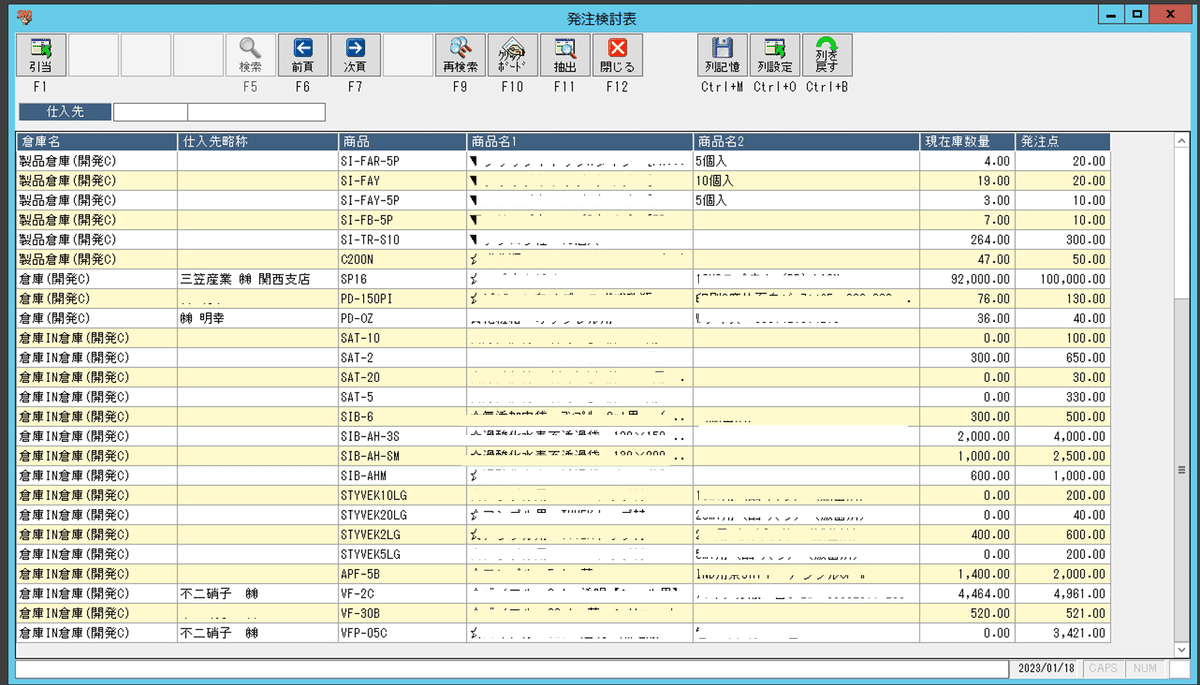Click the 現在庫数量 column header
The width and height of the screenshot is (1200, 685).
point(967,141)
